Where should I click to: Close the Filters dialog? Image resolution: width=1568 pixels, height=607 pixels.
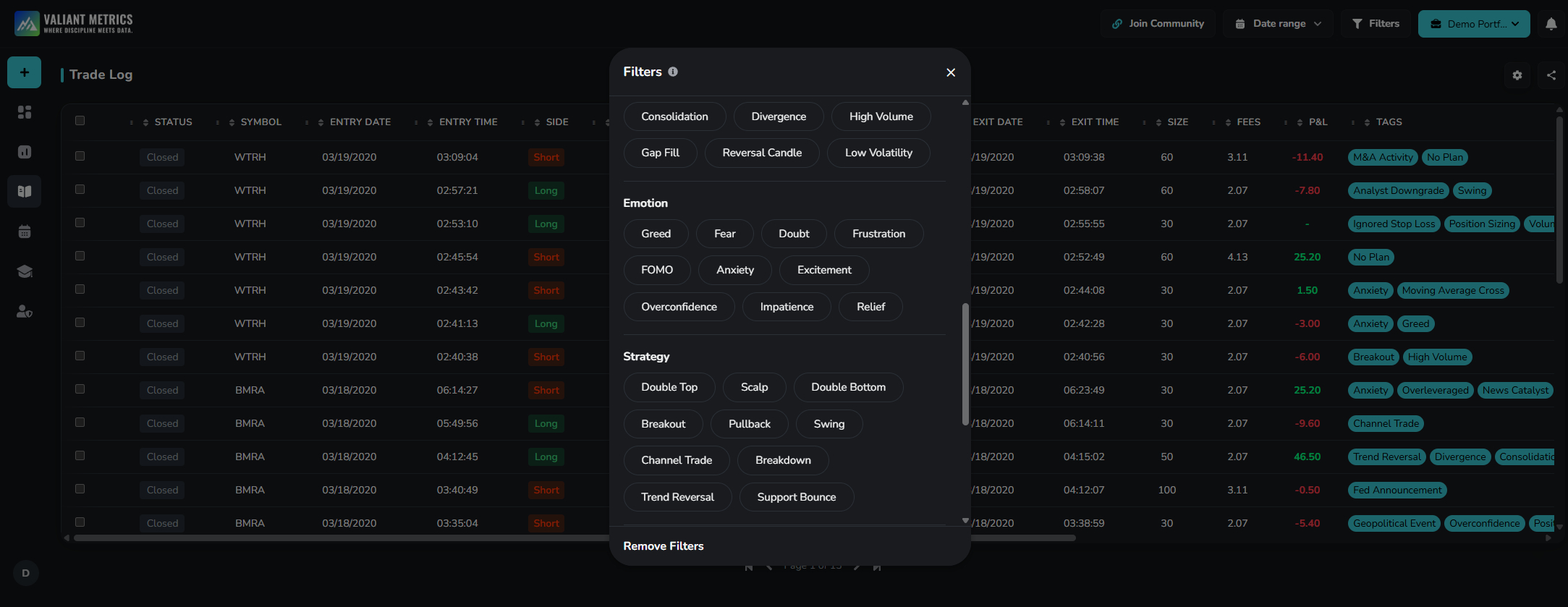pos(951,72)
